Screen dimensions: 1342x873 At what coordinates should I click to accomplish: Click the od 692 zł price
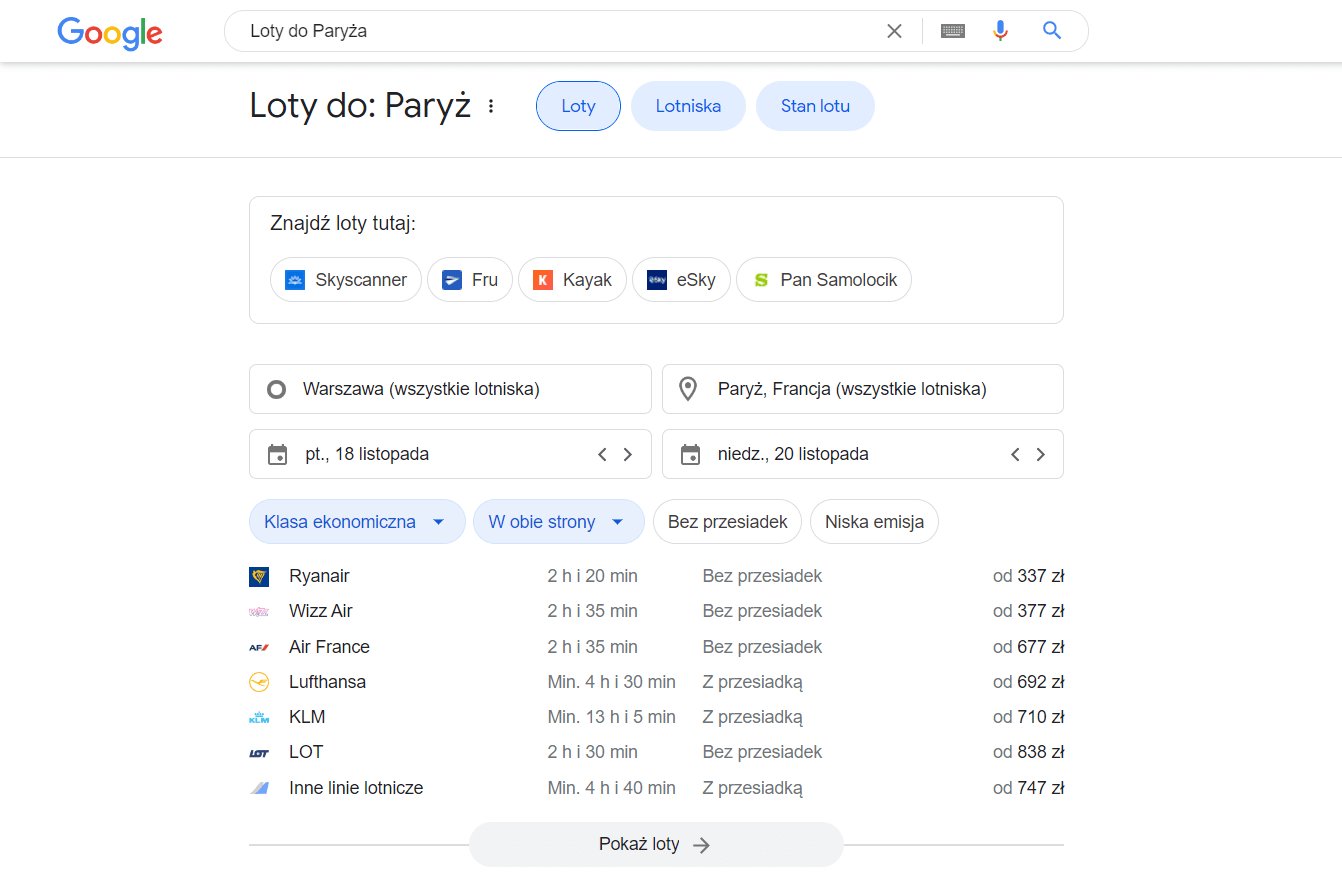coord(1028,682)
